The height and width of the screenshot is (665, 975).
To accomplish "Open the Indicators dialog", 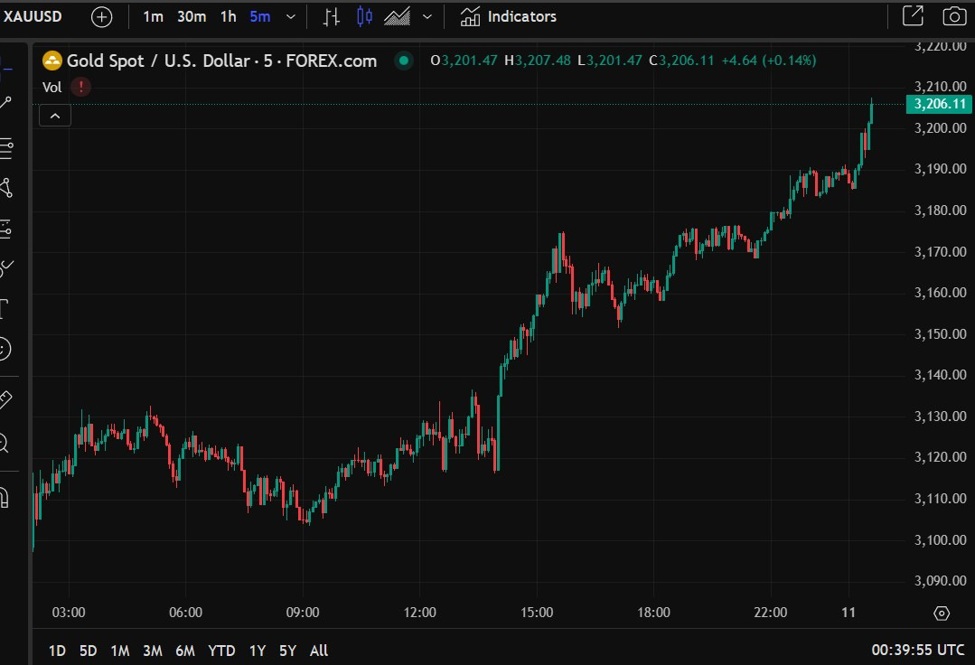I will pyautogui.click(x=510, y=16).
